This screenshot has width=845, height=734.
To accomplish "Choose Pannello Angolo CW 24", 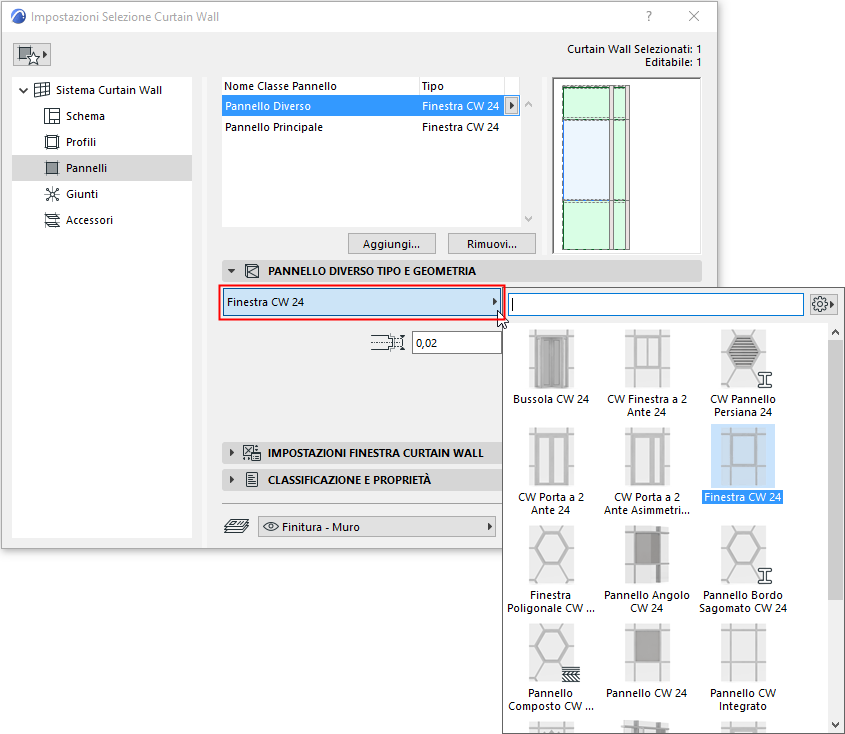I will (647, 570).
